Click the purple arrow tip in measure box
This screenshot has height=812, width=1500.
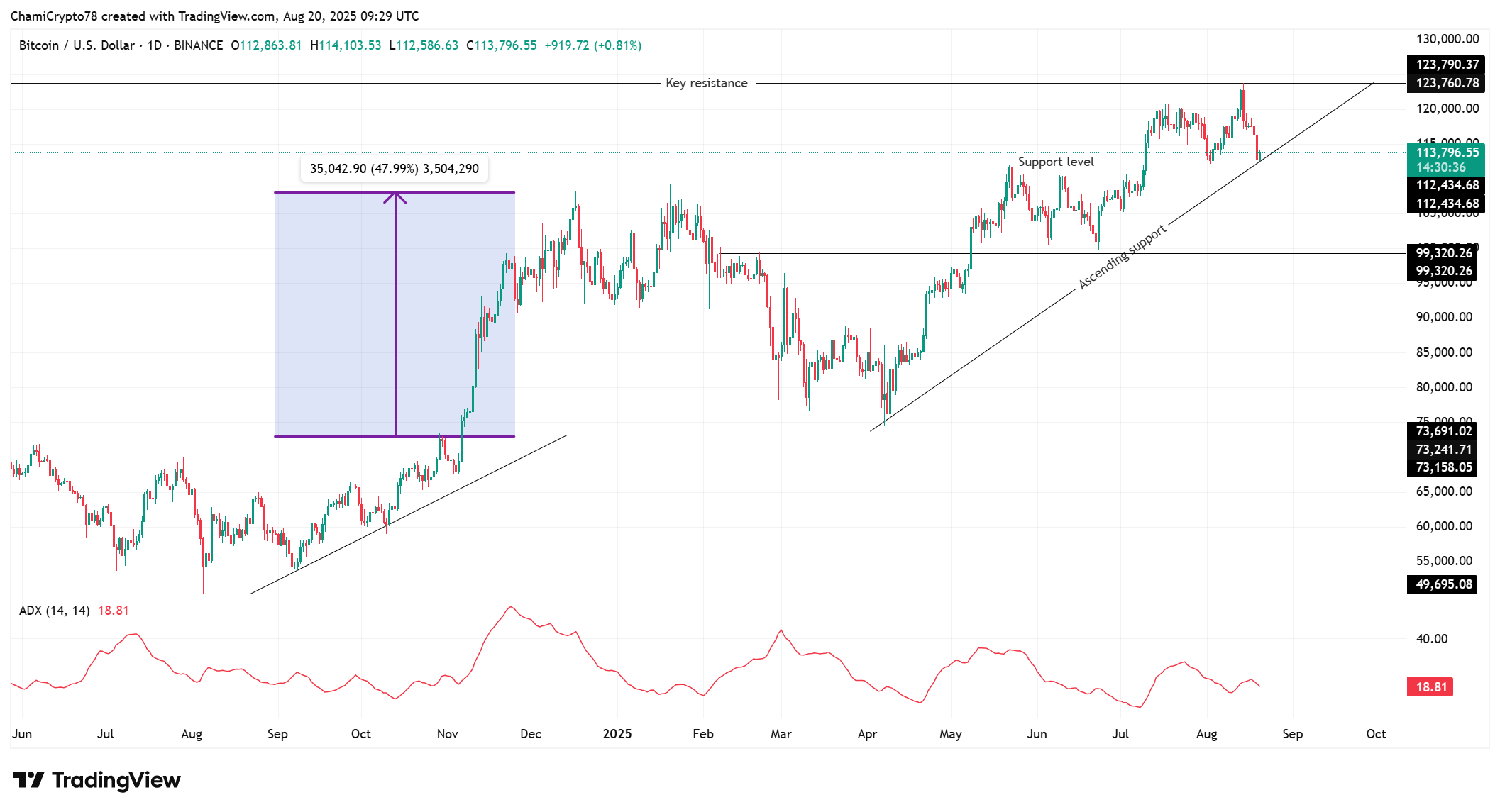coord(395,196)
